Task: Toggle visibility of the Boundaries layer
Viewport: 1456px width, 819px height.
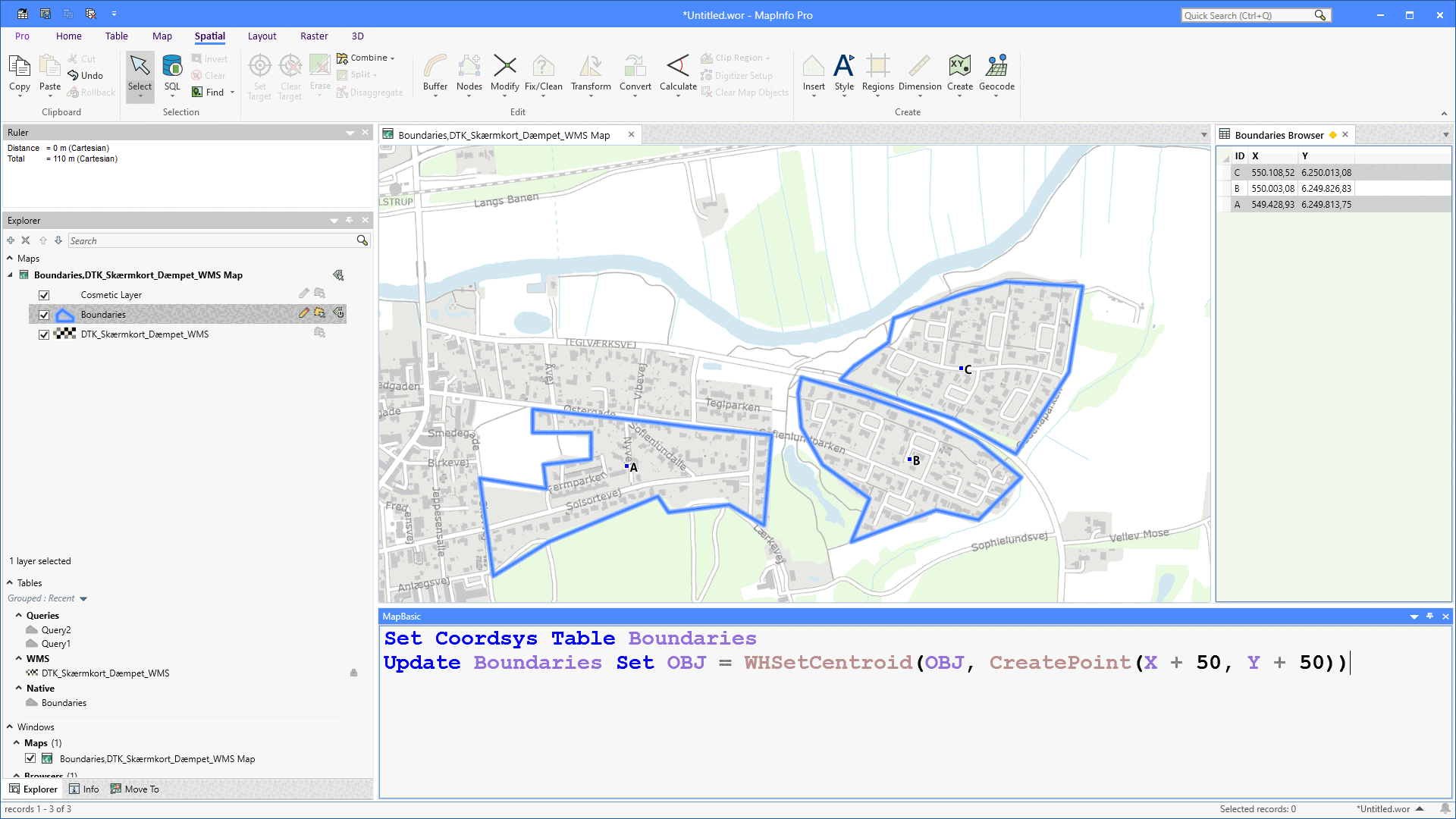Action: pos(44,314)
